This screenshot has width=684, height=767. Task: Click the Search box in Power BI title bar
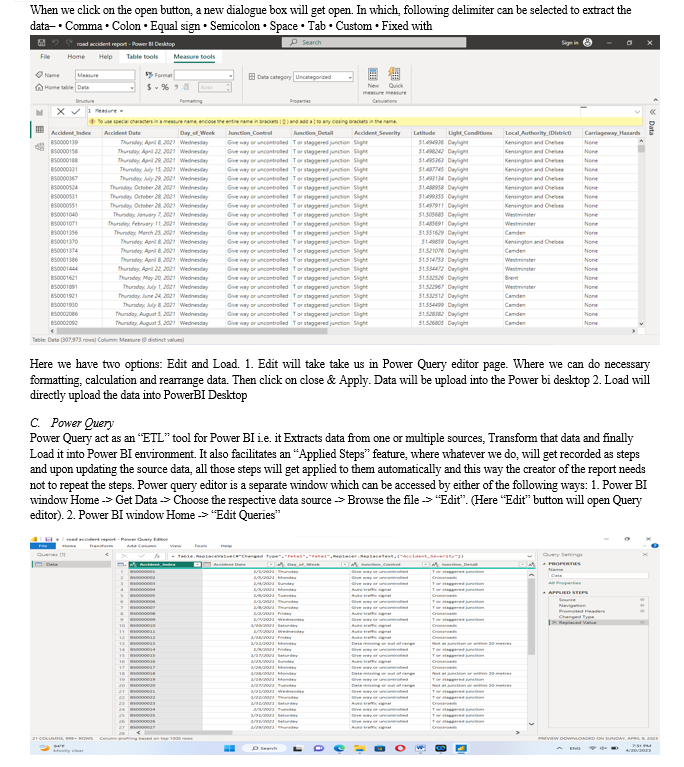(x=374, y=43)
